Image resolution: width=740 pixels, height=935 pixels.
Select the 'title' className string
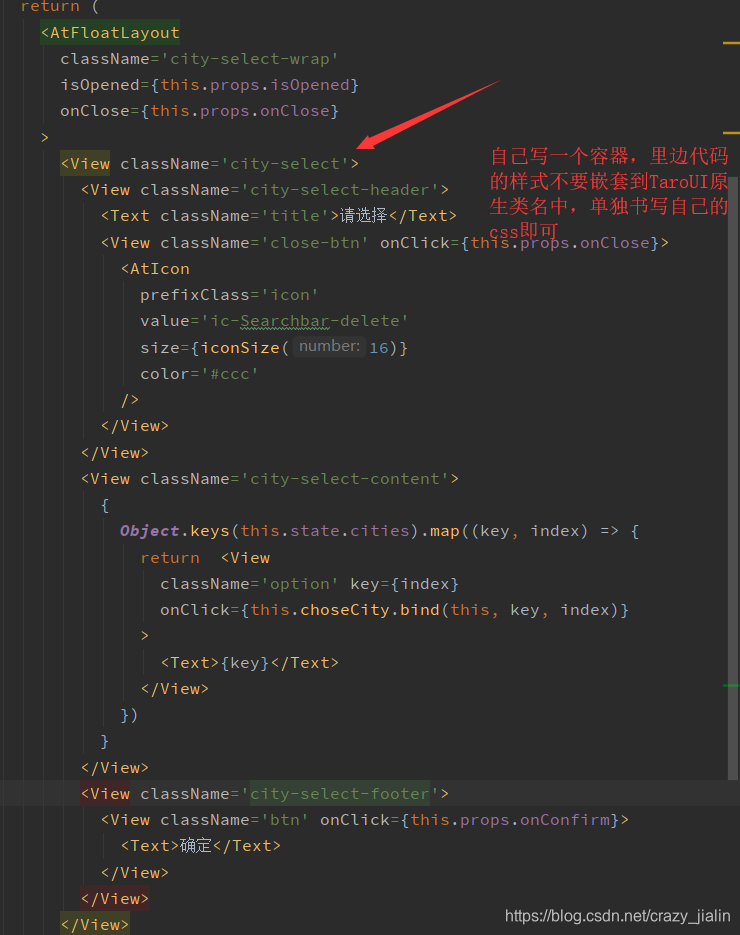coord(299,216)
